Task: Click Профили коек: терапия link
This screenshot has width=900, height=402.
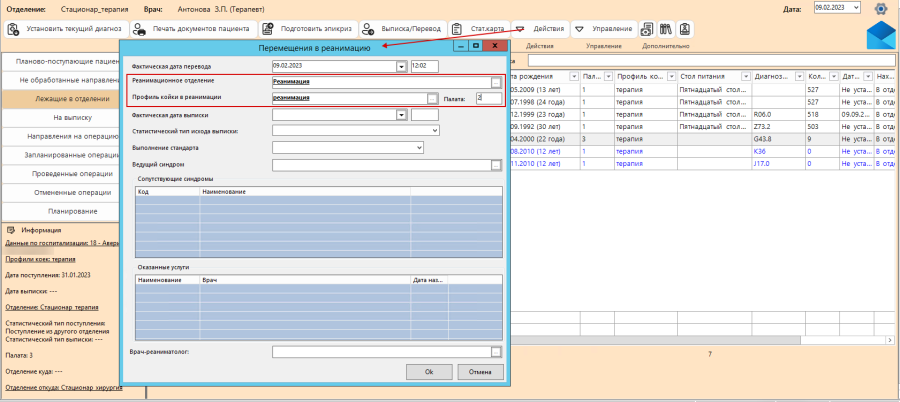Action: pyautogui.click(x=40, y=260)
